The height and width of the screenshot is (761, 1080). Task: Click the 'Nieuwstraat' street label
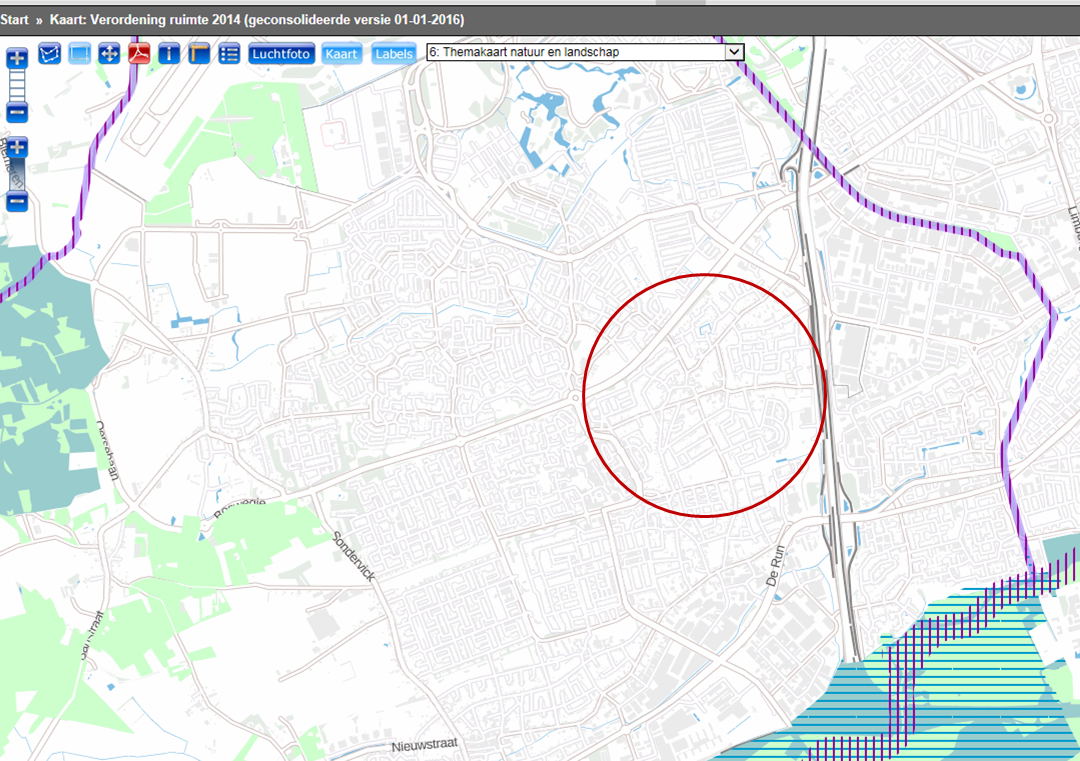(x=425, y=745)
